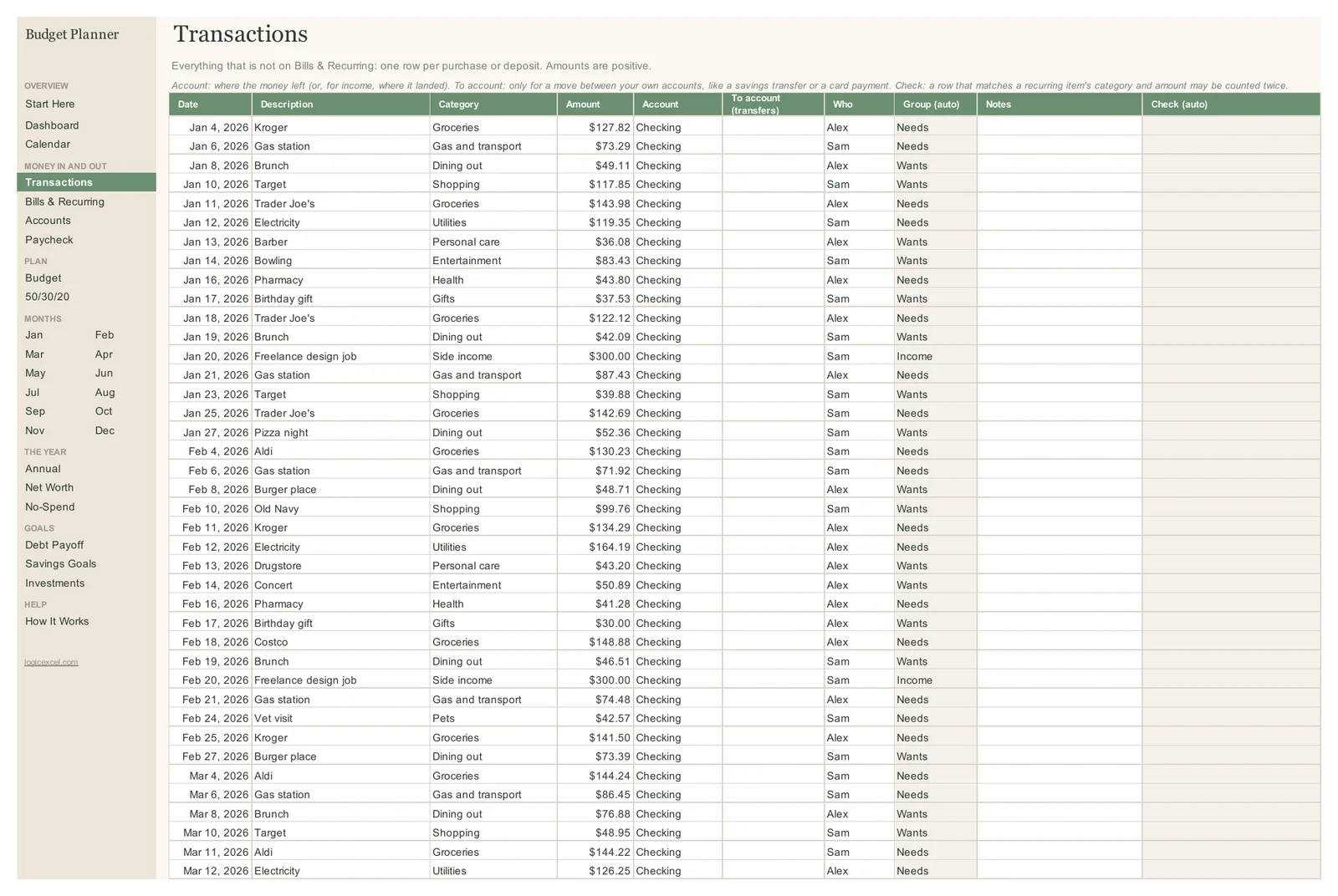Select the Group (auto) column header
1338x896 pixels.
pos(936,104)
